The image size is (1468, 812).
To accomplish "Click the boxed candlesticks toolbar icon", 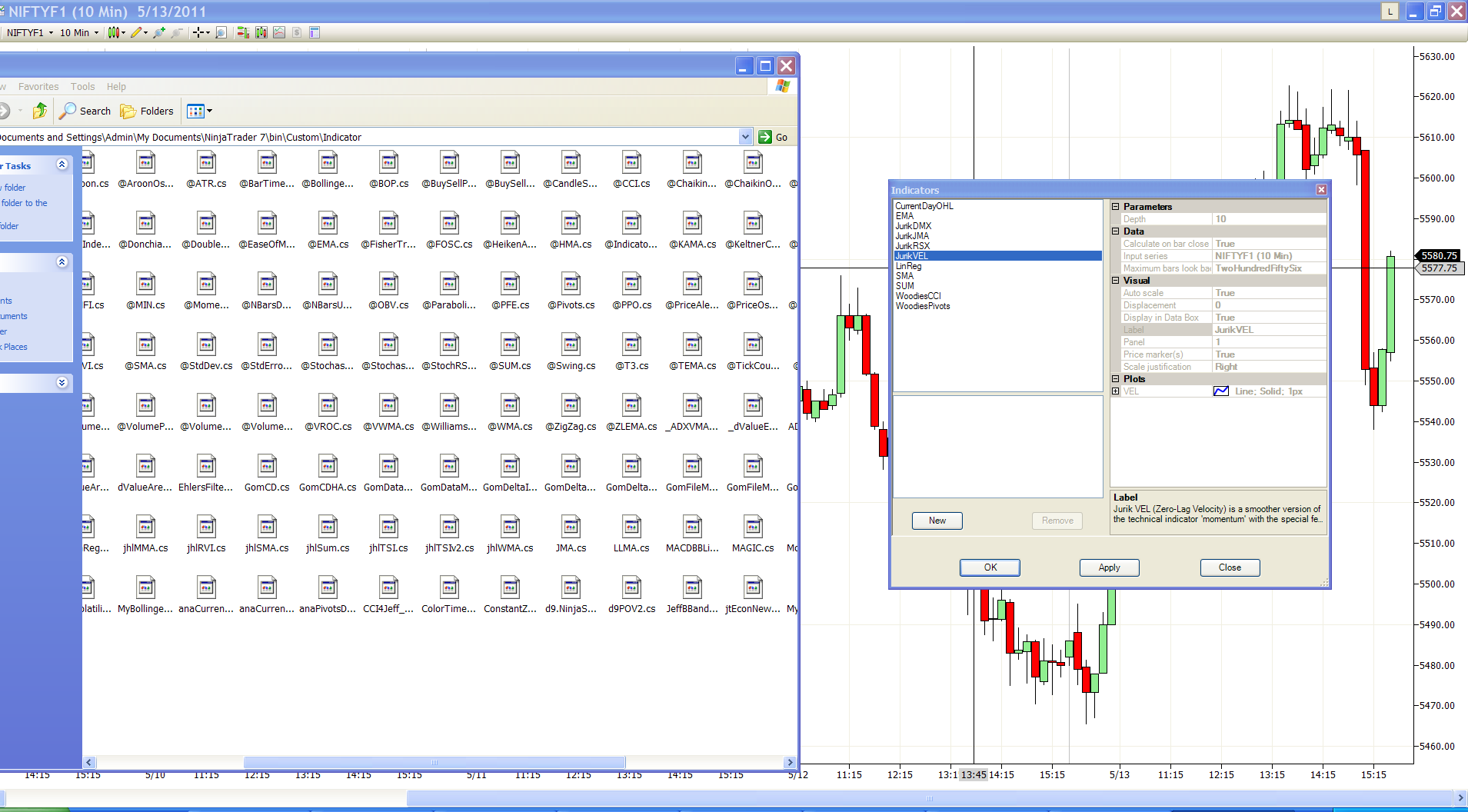I will point(261,32).
